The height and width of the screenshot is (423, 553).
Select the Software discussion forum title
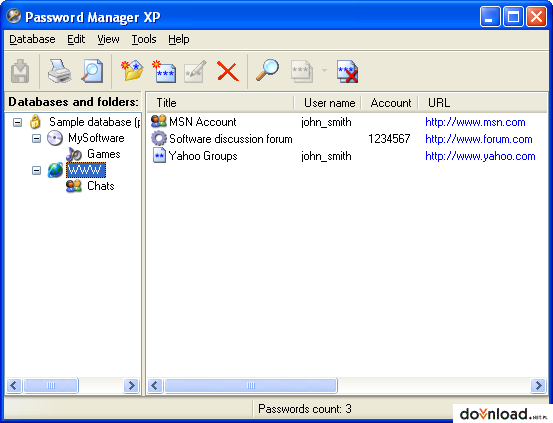(231, 139)
